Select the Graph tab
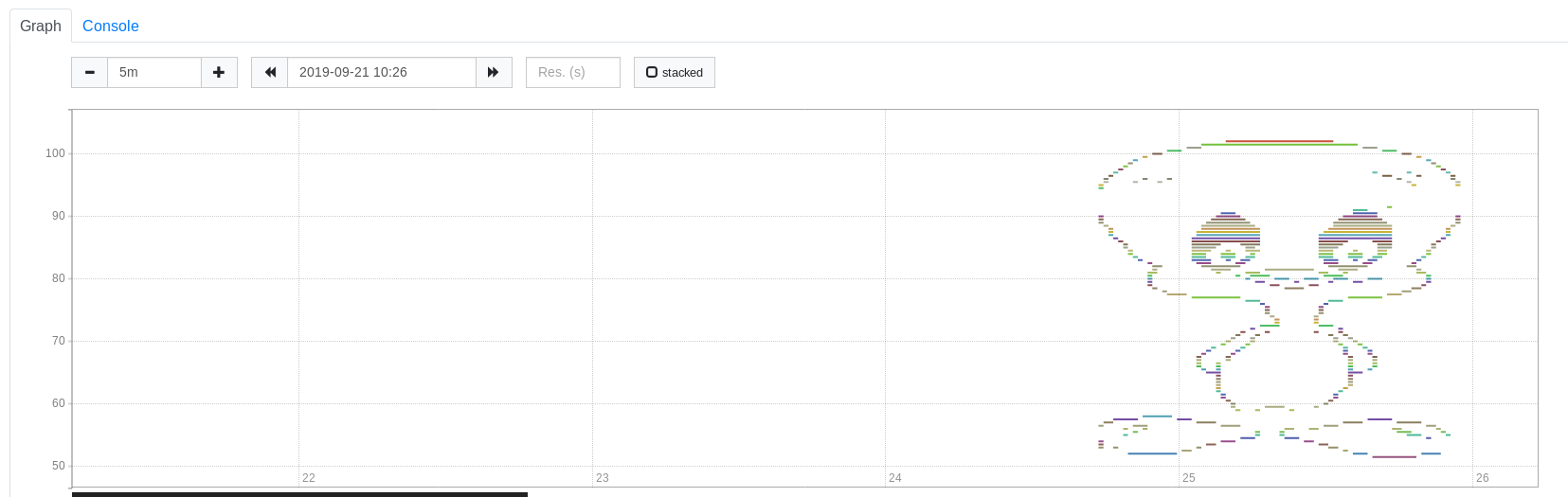The height and width of the screenshot is (497, 1568). [41, 27]
